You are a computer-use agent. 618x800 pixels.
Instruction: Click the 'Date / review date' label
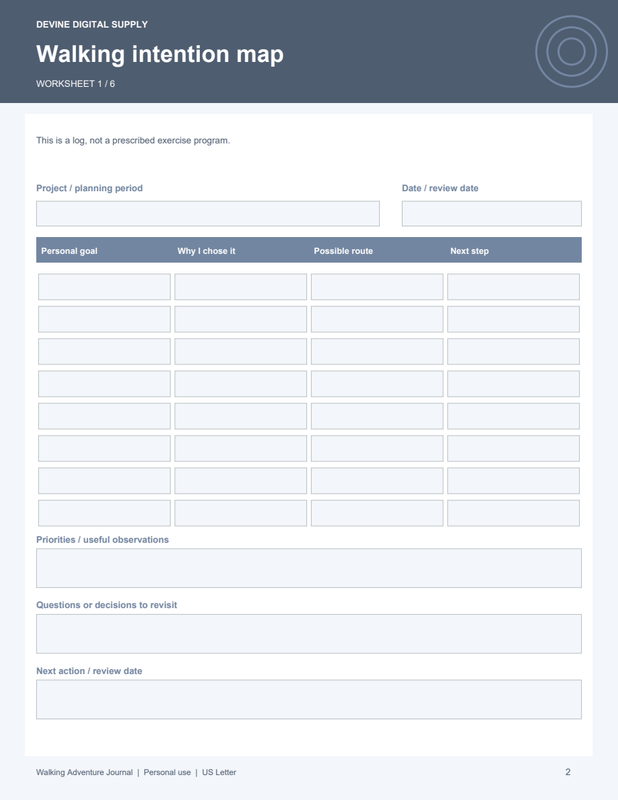[440, 188]
